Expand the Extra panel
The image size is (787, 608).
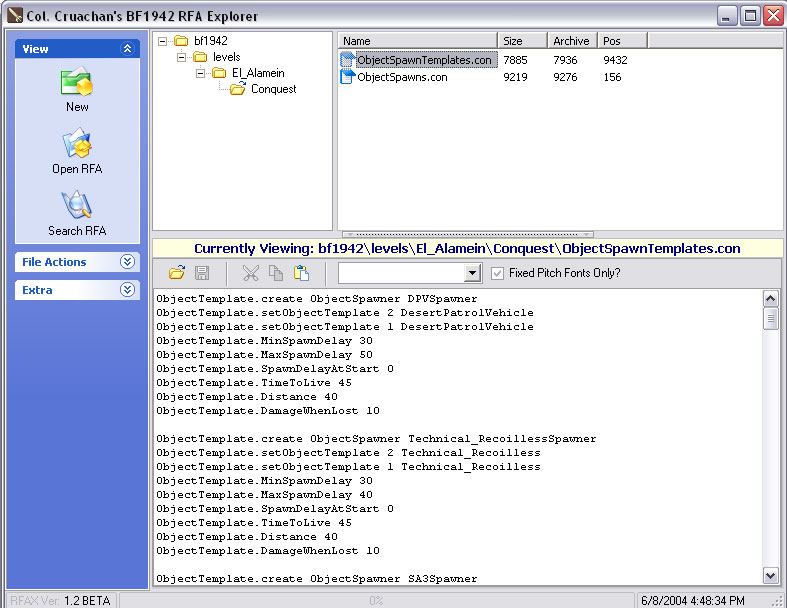click(127, 289)
